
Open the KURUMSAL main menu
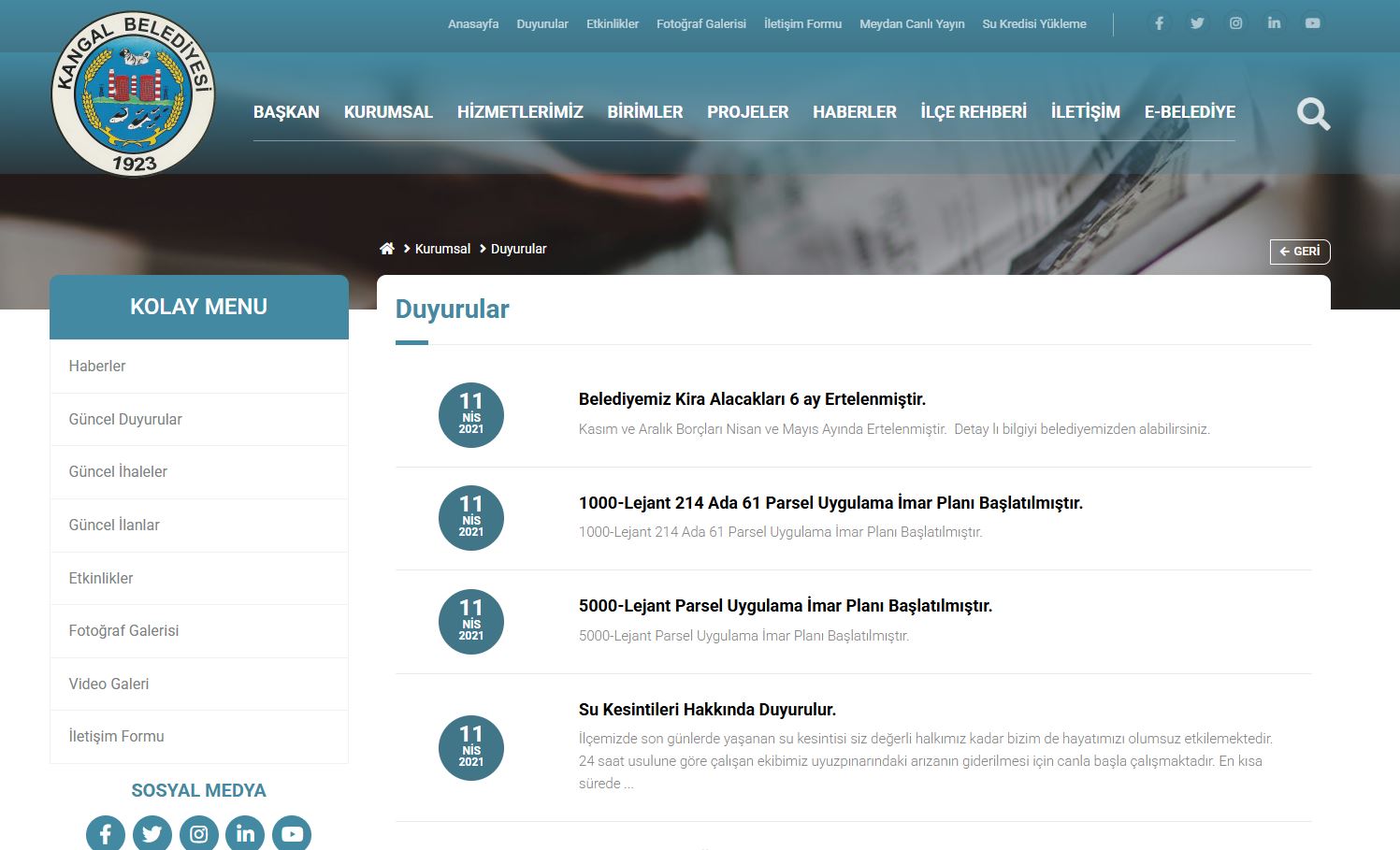(x=388, y=112)
